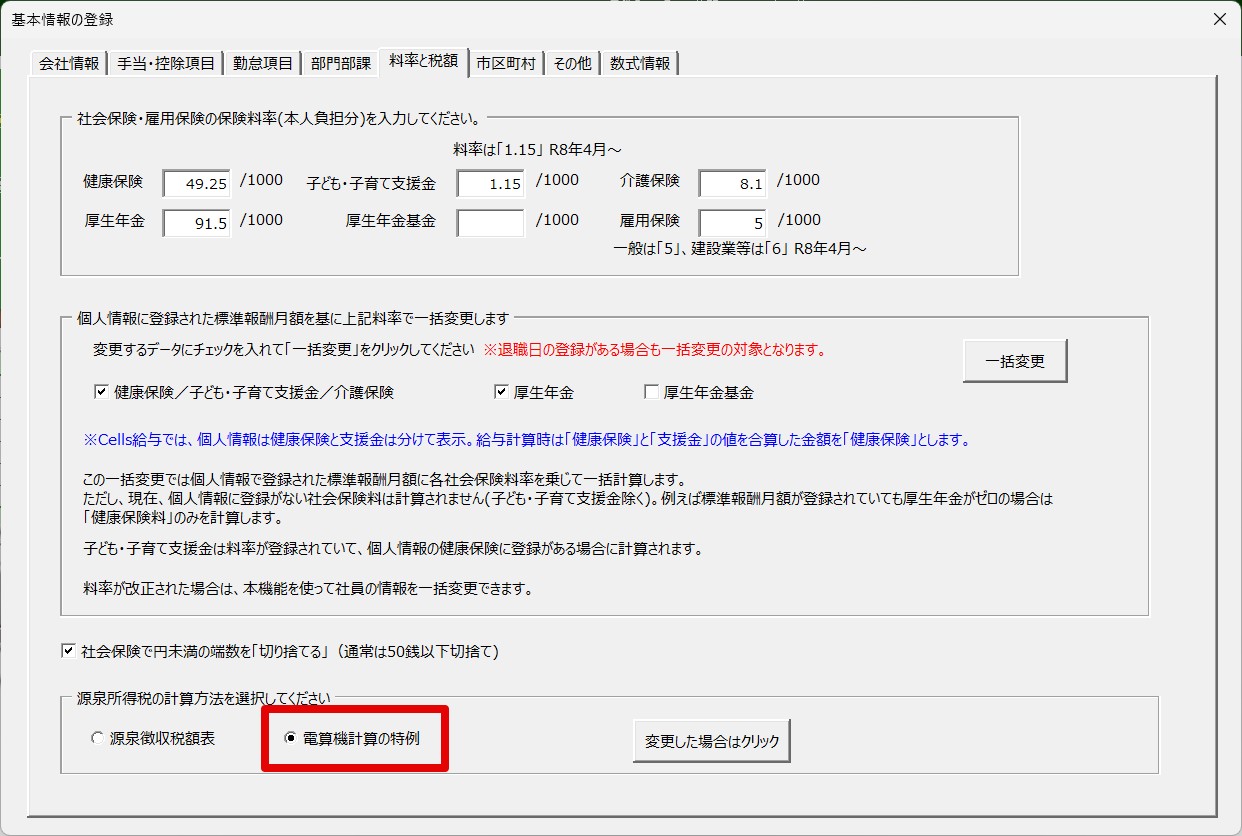Viewport: 1242px width, 836px height.
Task: Click the 子ども・子育て支援金 rate field
Action: (x=490, y=184)
